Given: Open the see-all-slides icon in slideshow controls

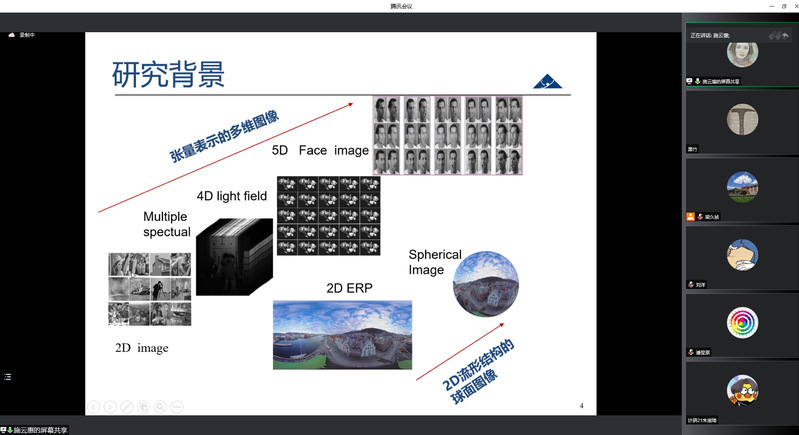Looking at the screenshot, I should pos(144,406).
